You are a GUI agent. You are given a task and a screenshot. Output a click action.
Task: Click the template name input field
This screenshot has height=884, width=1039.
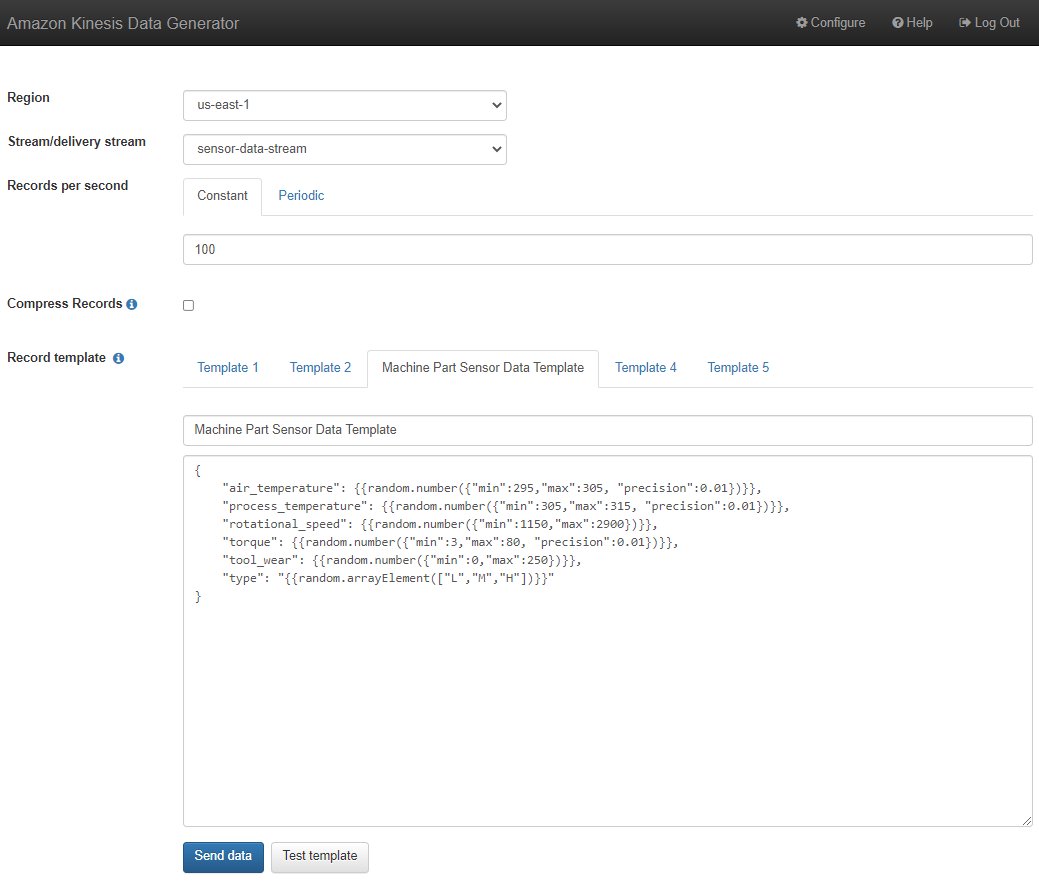pos(608,430)
